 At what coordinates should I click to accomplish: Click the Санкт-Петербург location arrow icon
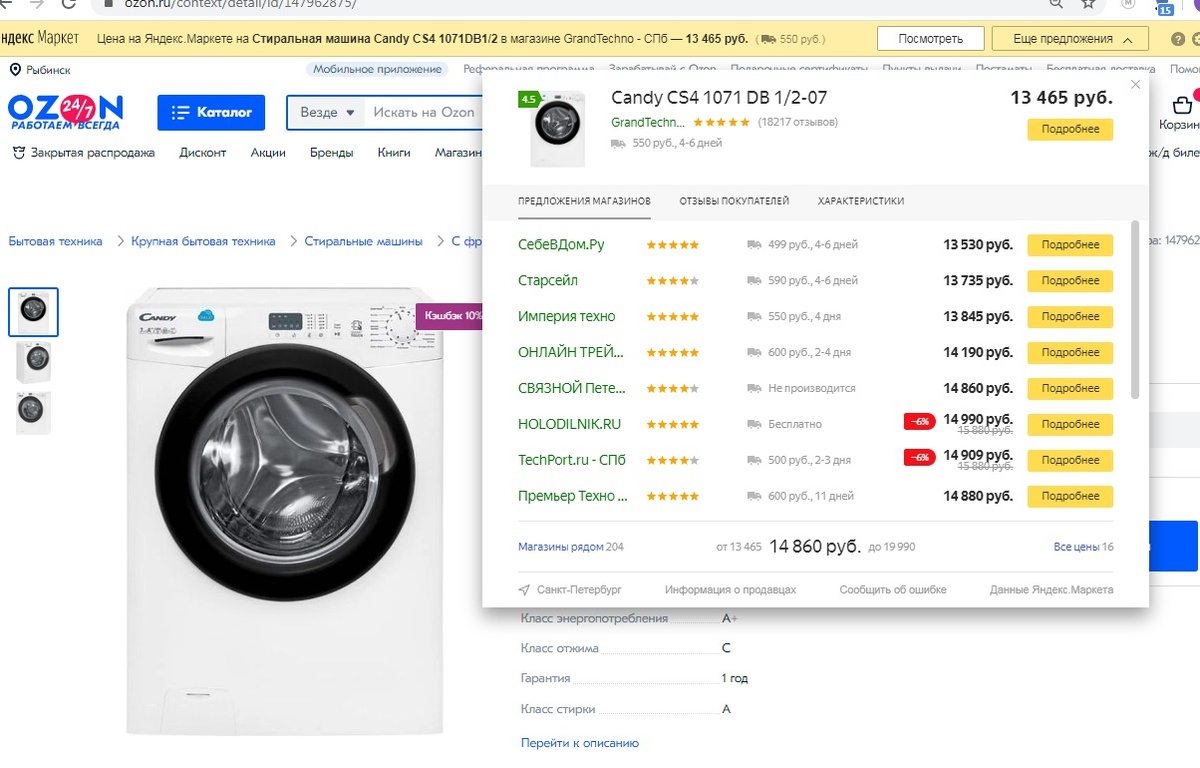click(x=524, y=590)
